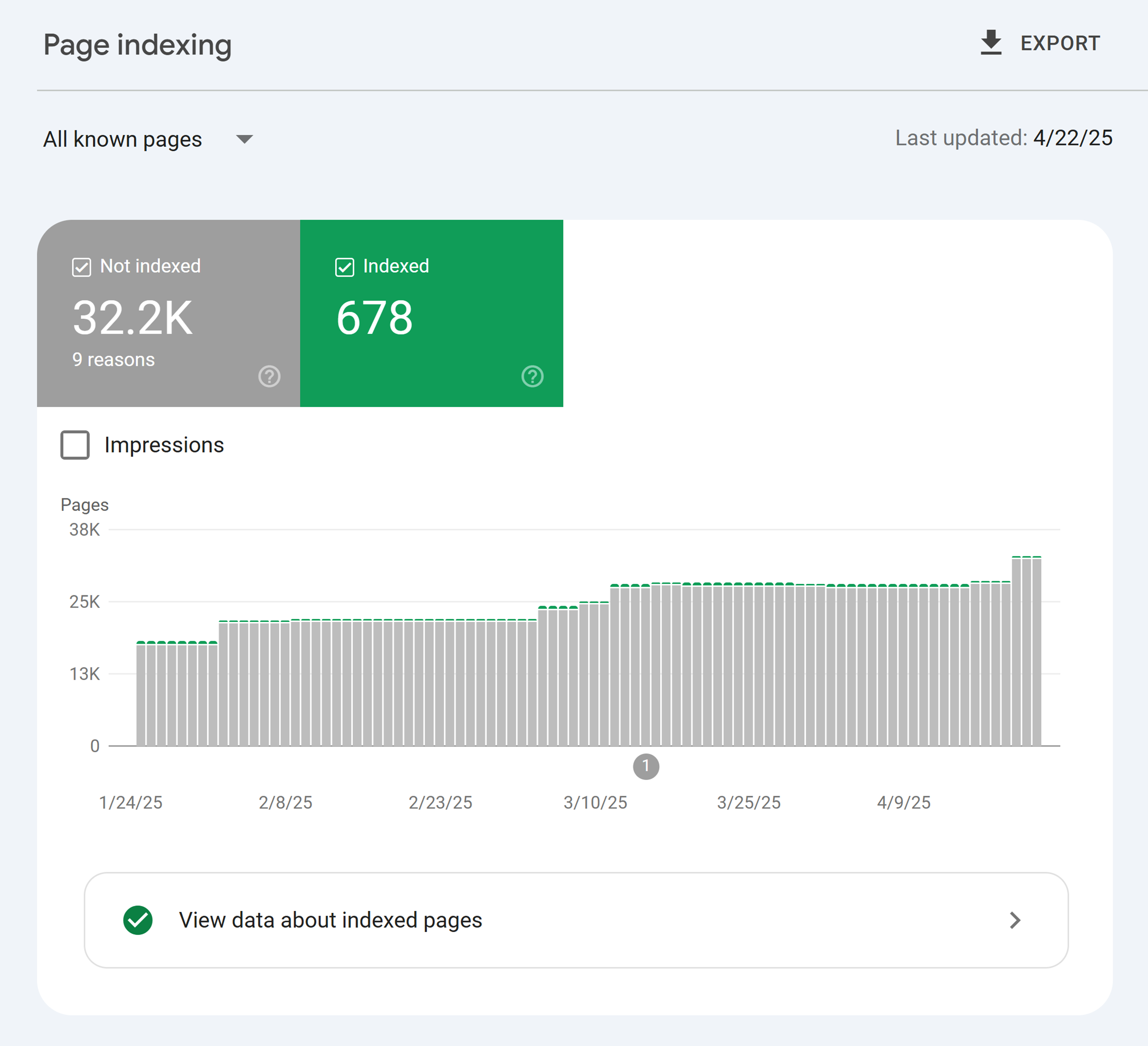This screenshot has width=1148, height=1046.
Task: Select the Not indexed 32.2K card
Action: [169, 313]
